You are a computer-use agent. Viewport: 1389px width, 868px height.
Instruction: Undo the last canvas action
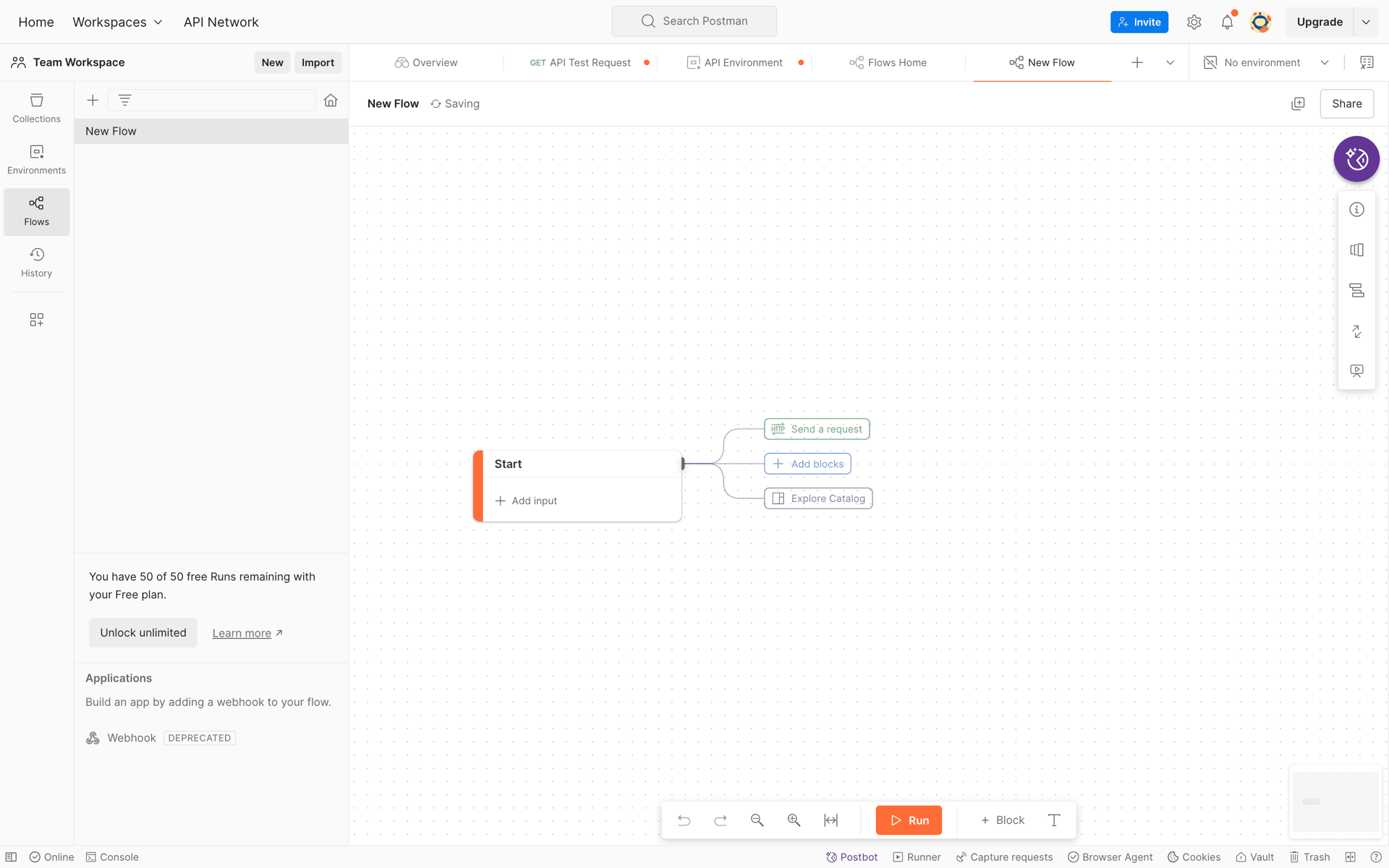[684, 820]
